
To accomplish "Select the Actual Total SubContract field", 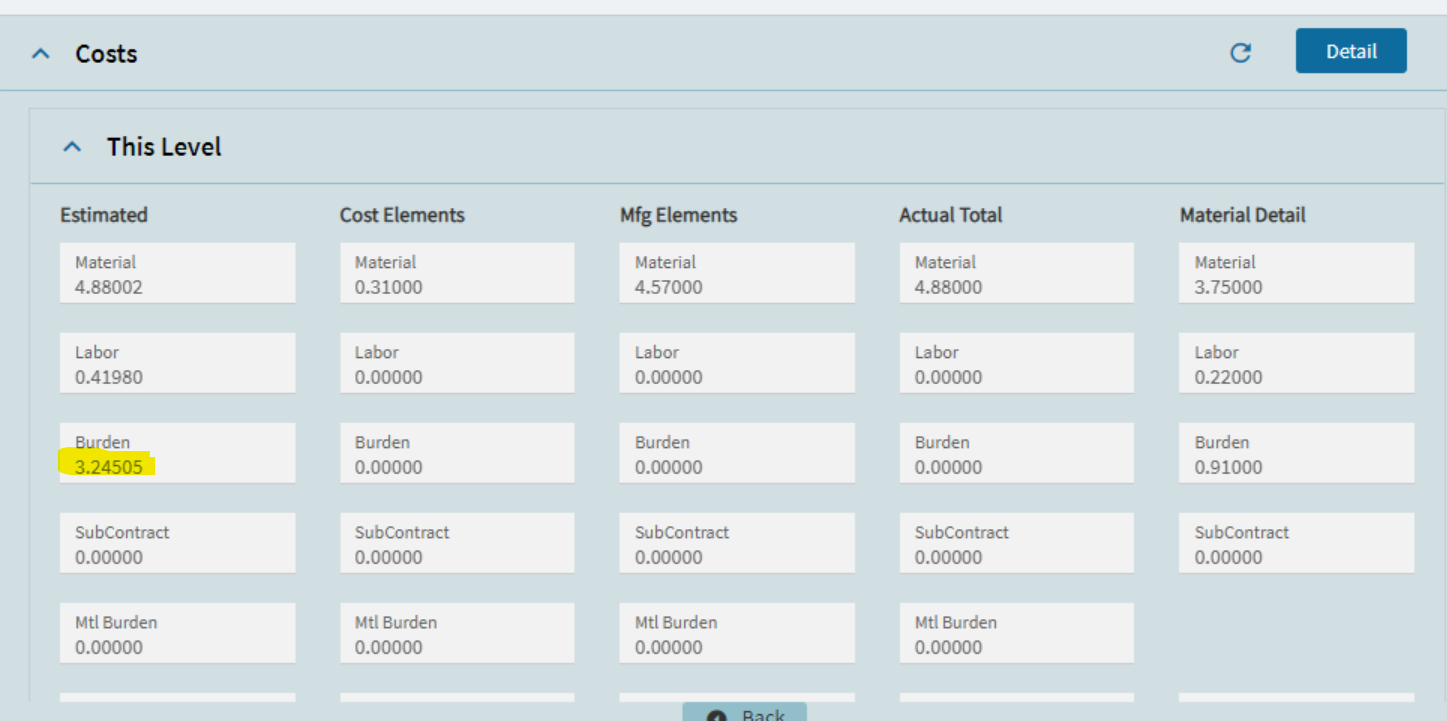I will (x=1017, y=543).
